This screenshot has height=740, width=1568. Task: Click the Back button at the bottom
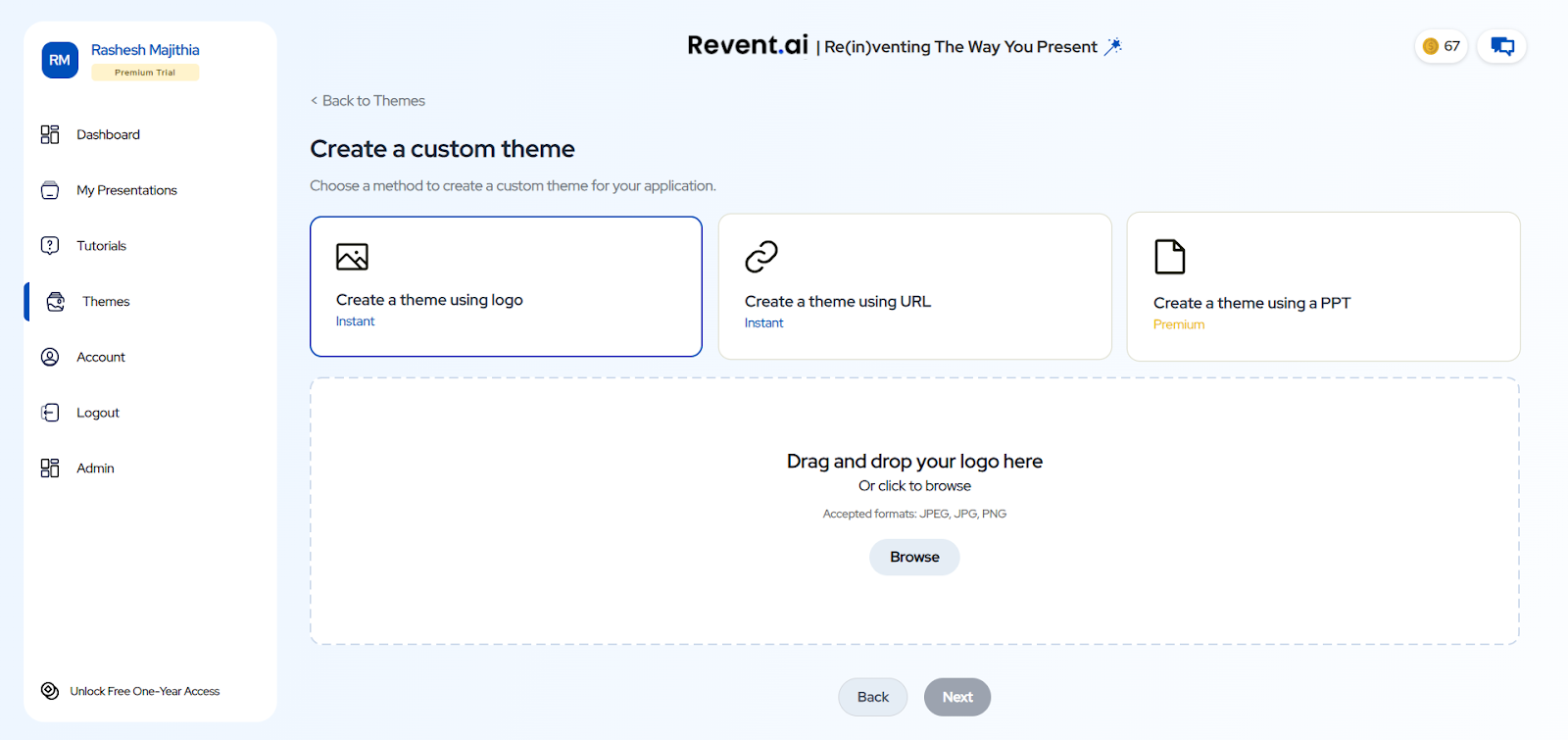tap(872, 697)
